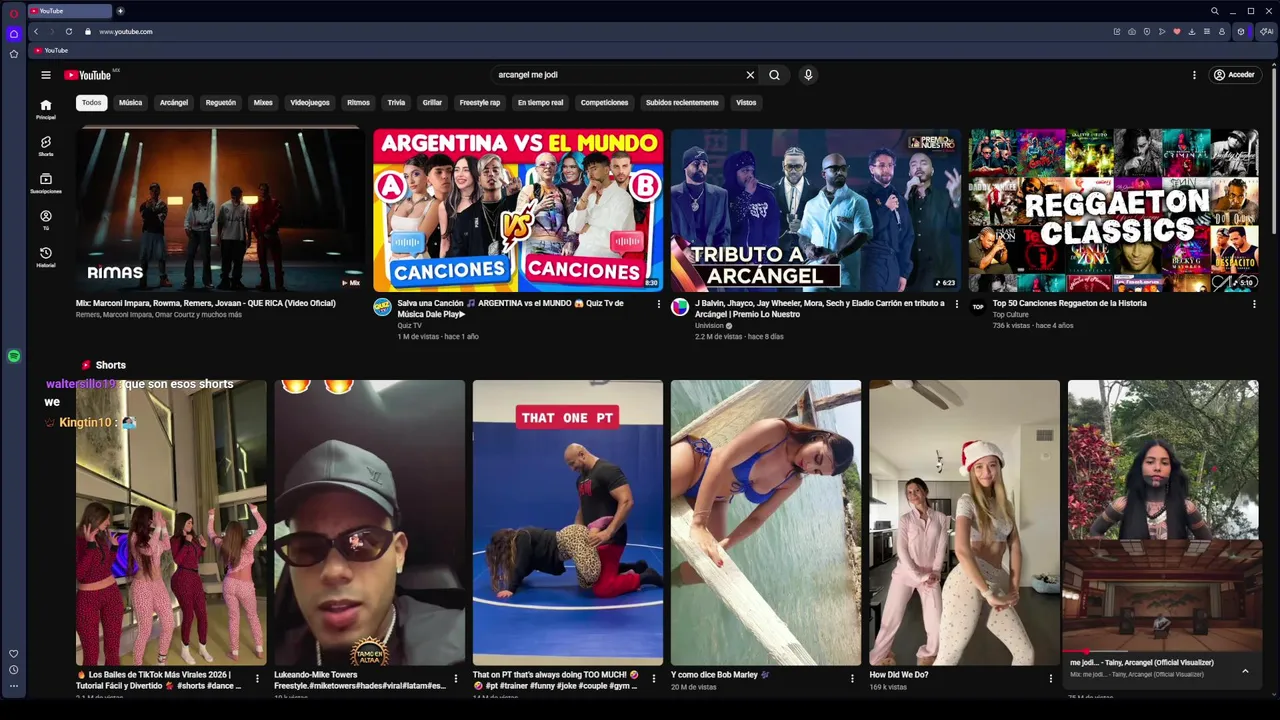Open Shorts from the sidebar

45,147
